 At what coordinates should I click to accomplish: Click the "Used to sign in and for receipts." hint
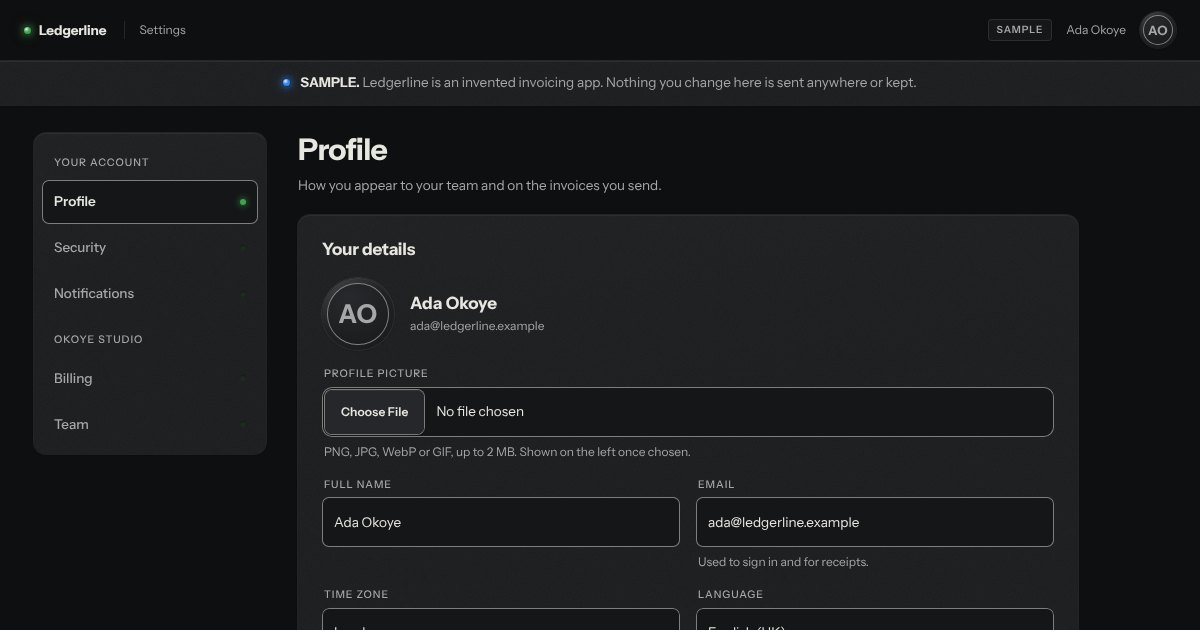[783, 562]
